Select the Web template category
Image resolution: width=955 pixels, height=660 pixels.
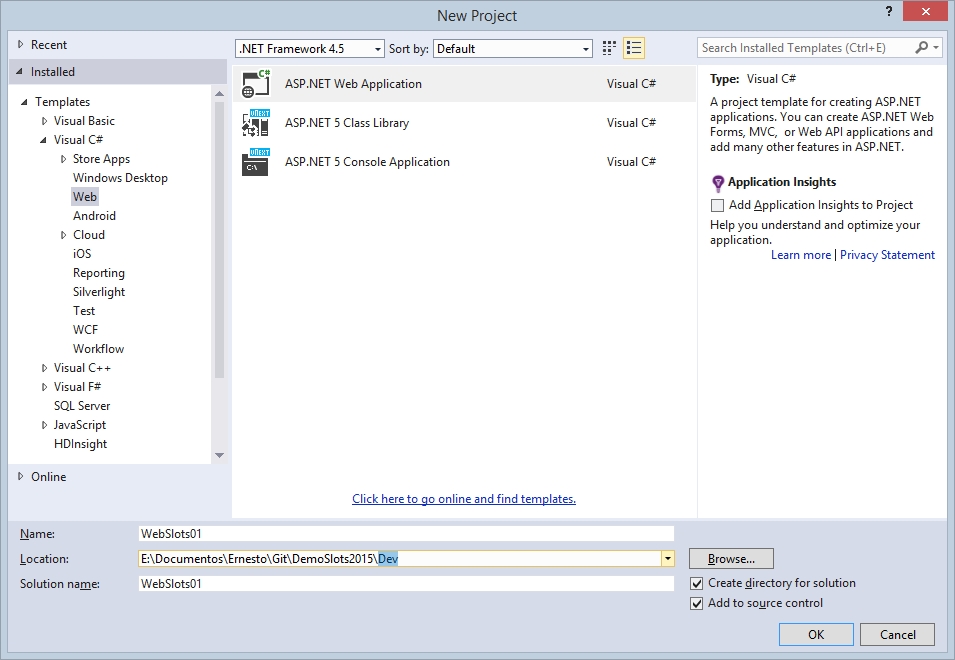point(85,197)
